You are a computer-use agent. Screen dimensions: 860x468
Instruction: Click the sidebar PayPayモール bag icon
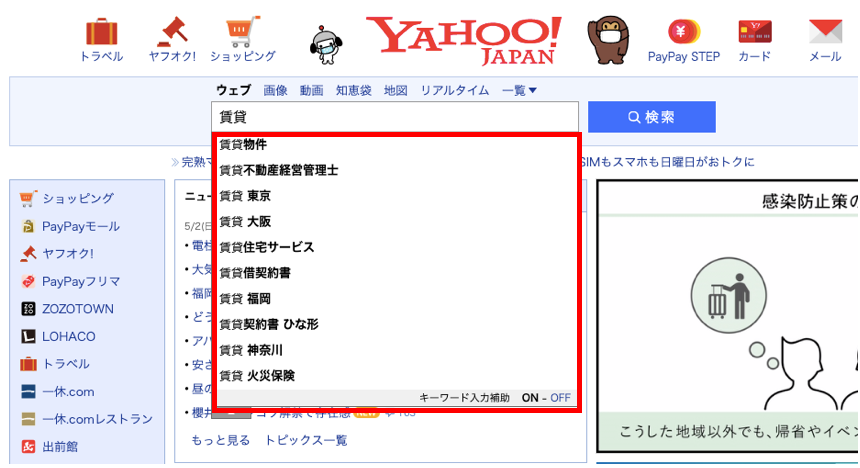pyautogui.click(x=28, y=226)
